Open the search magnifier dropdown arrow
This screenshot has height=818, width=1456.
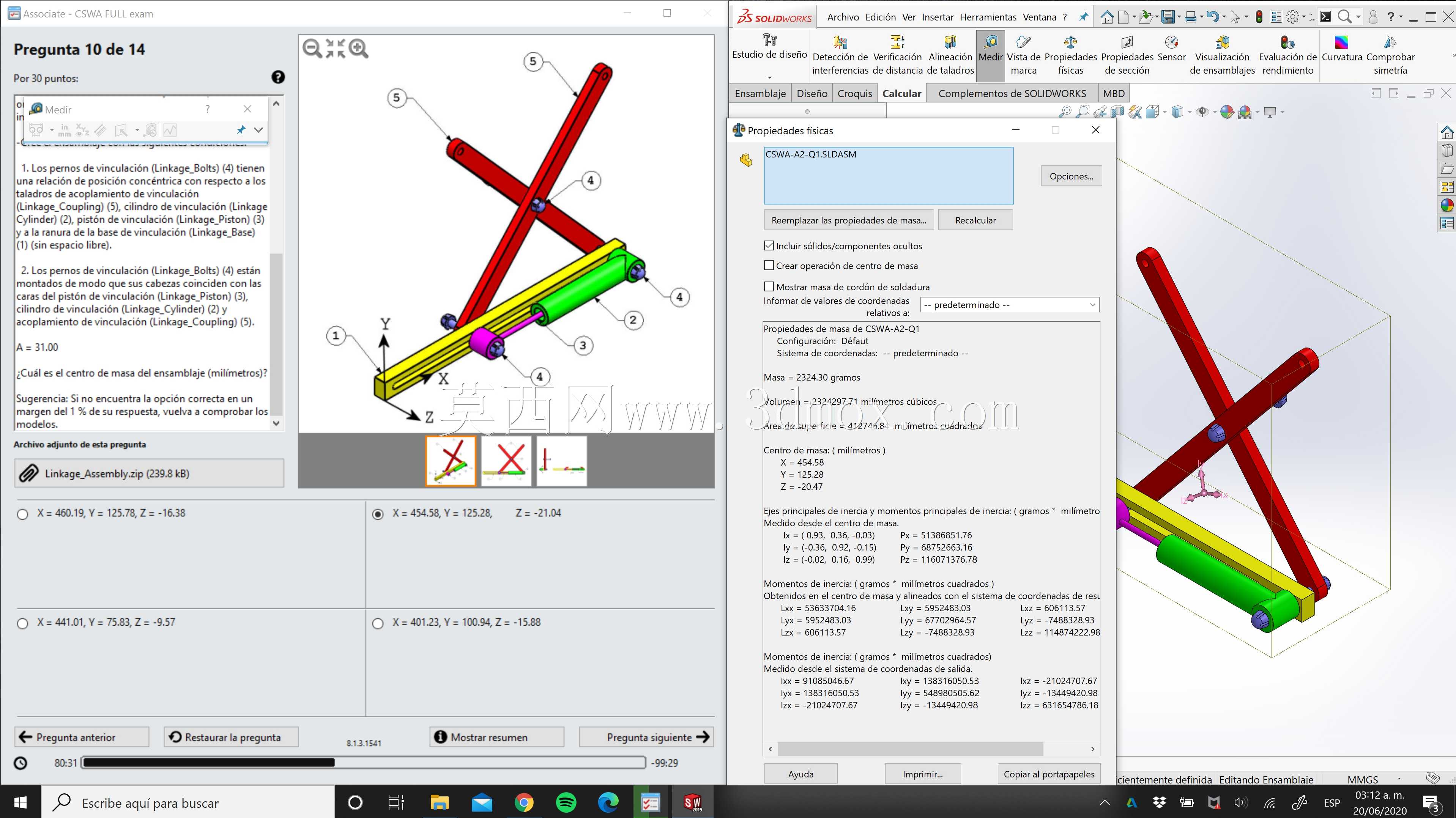click(1358, 17)
